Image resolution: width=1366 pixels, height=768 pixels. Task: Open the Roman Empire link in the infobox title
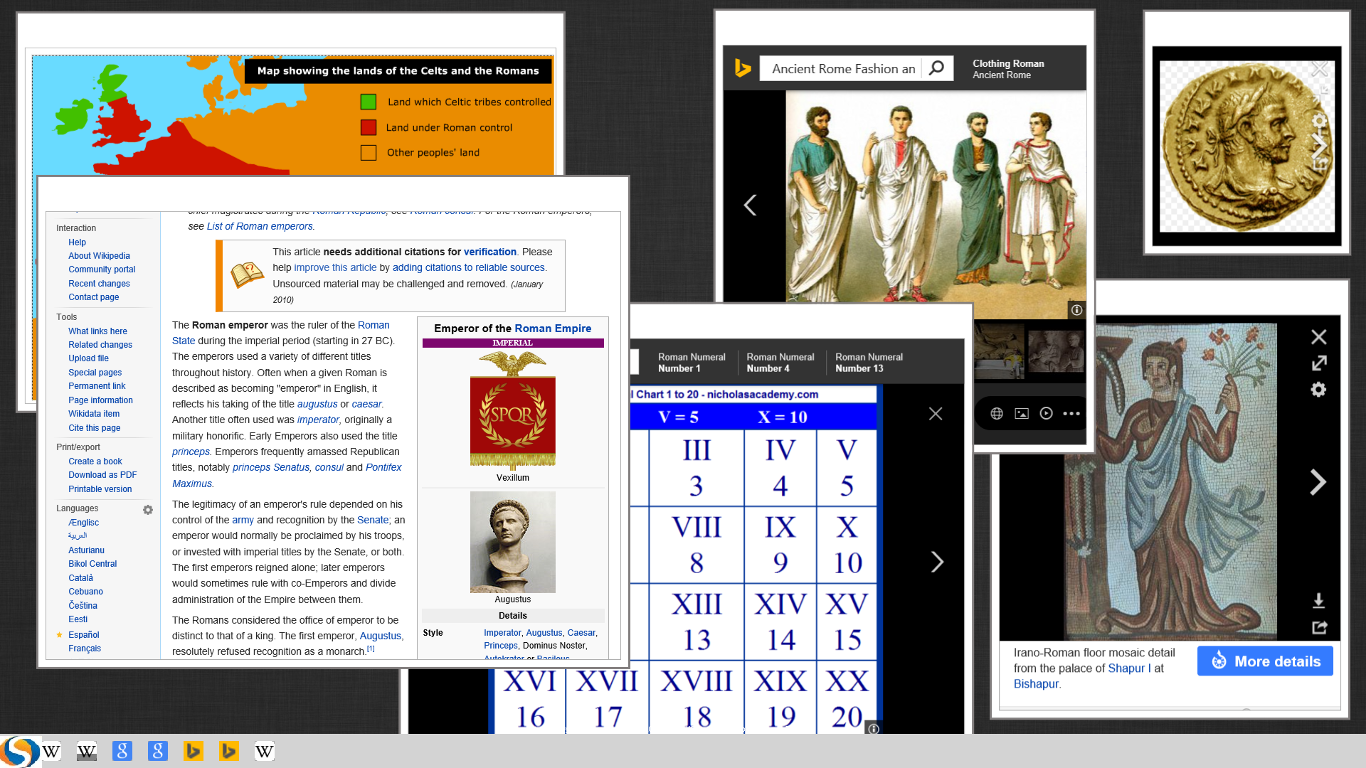[x=553, y=328]
